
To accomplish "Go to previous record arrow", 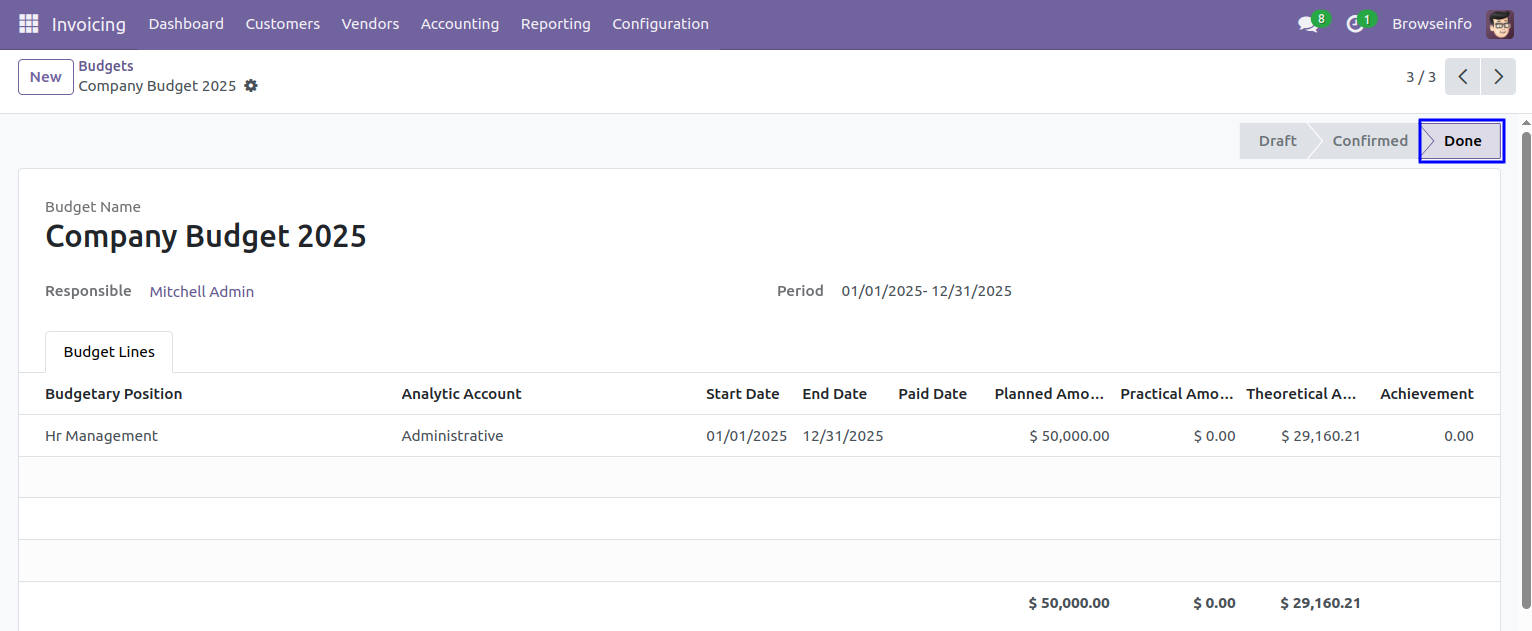I will pyautogui.click(x=1463, y=77).
